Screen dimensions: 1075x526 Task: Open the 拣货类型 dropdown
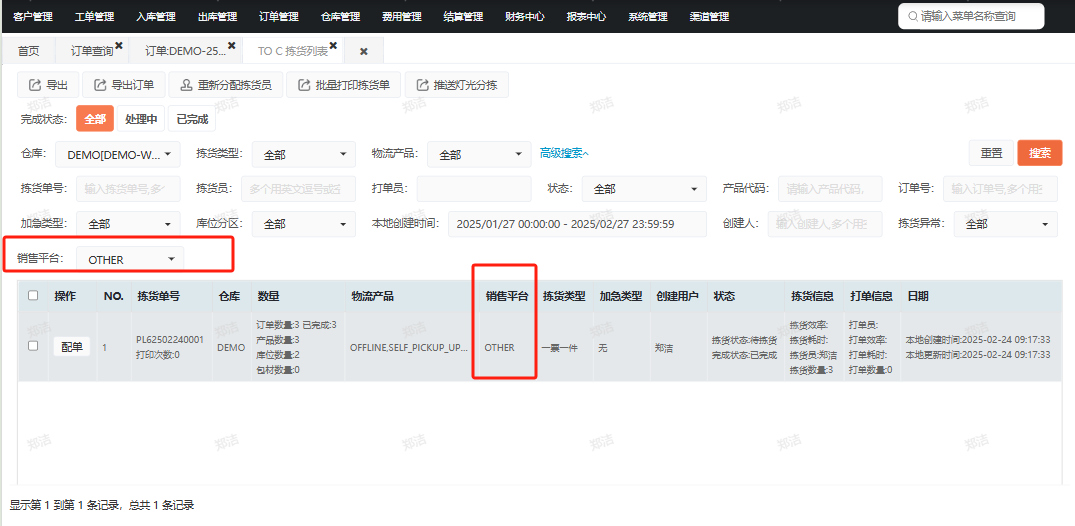tap(304, 155)
